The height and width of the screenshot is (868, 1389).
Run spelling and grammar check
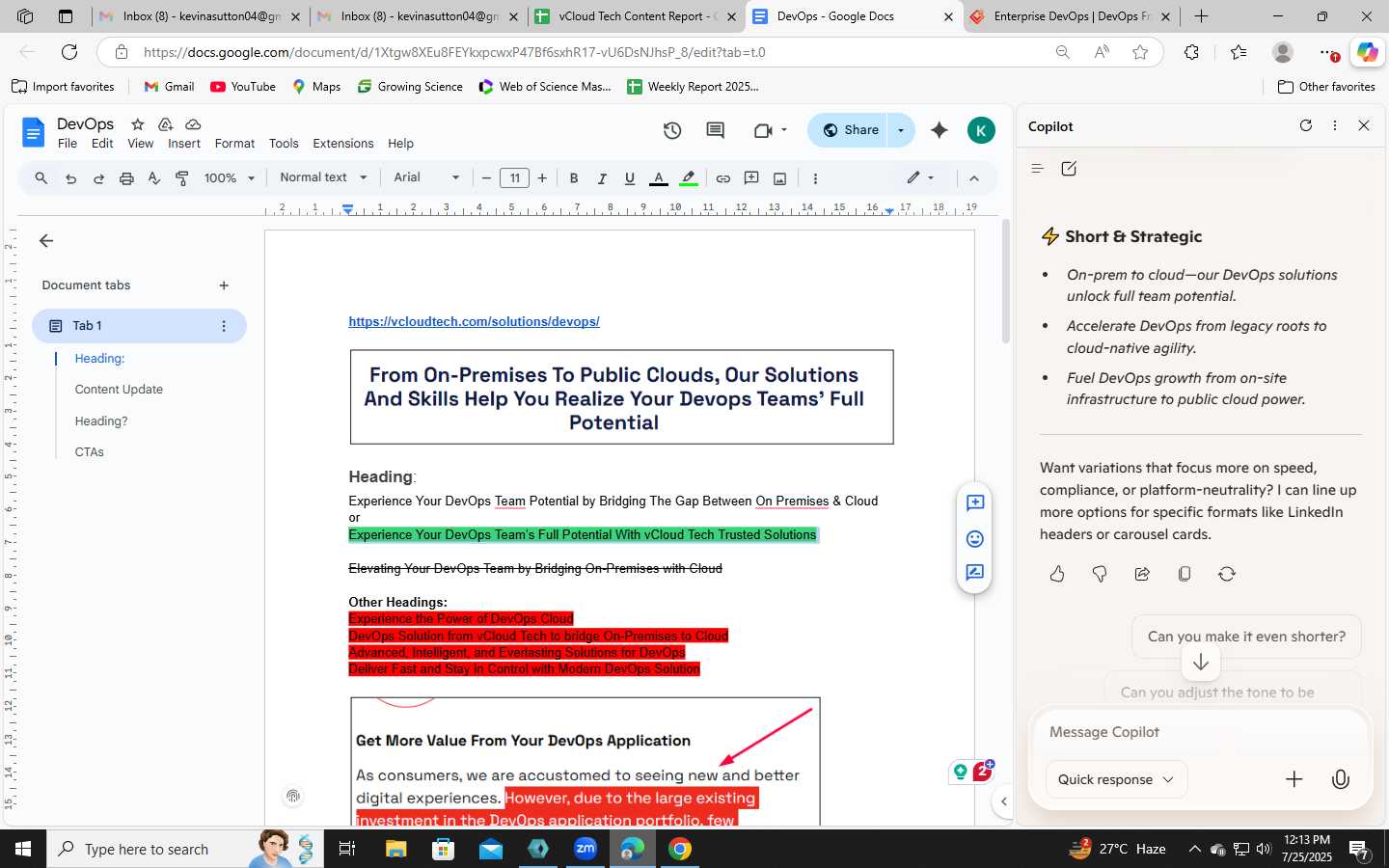pyautogui.click(x=154, y=178)
